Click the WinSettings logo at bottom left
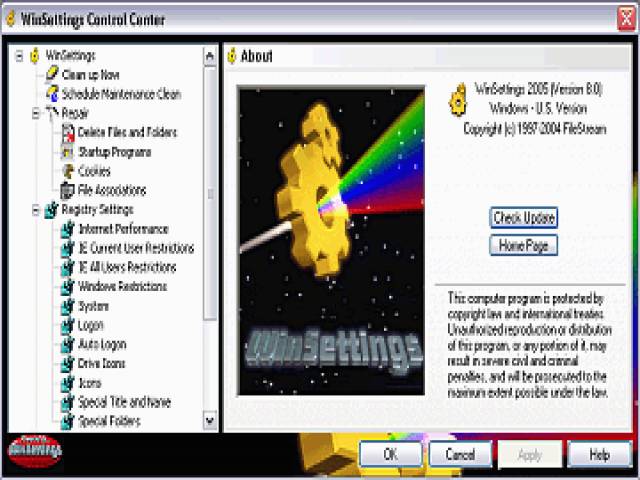Screen dimensions: 640x480 pyautogui.click(x=35, y=451)
